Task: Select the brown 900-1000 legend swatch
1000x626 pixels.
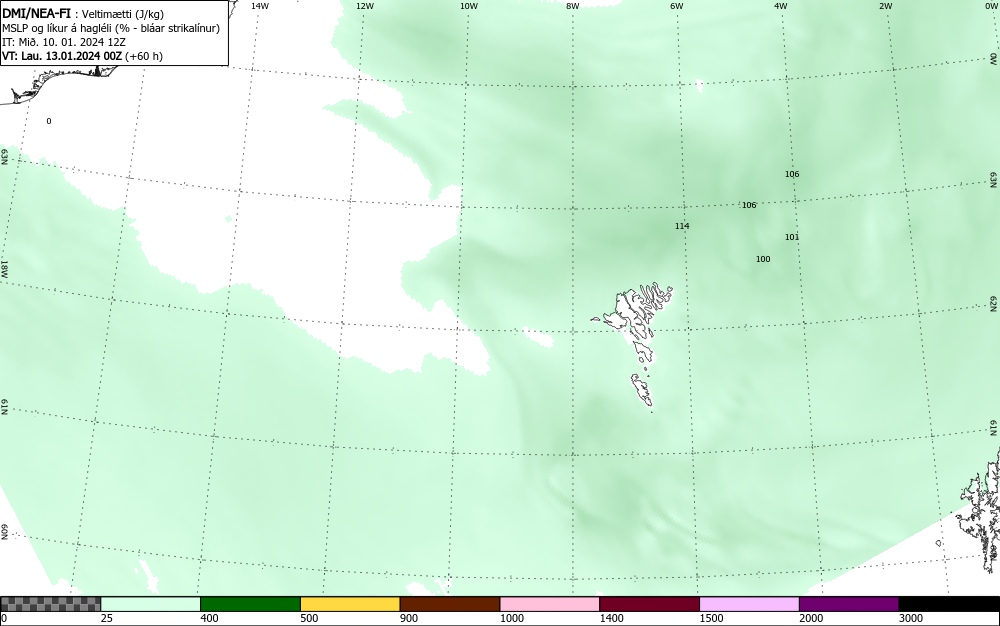Action: (x=450, y=604)
